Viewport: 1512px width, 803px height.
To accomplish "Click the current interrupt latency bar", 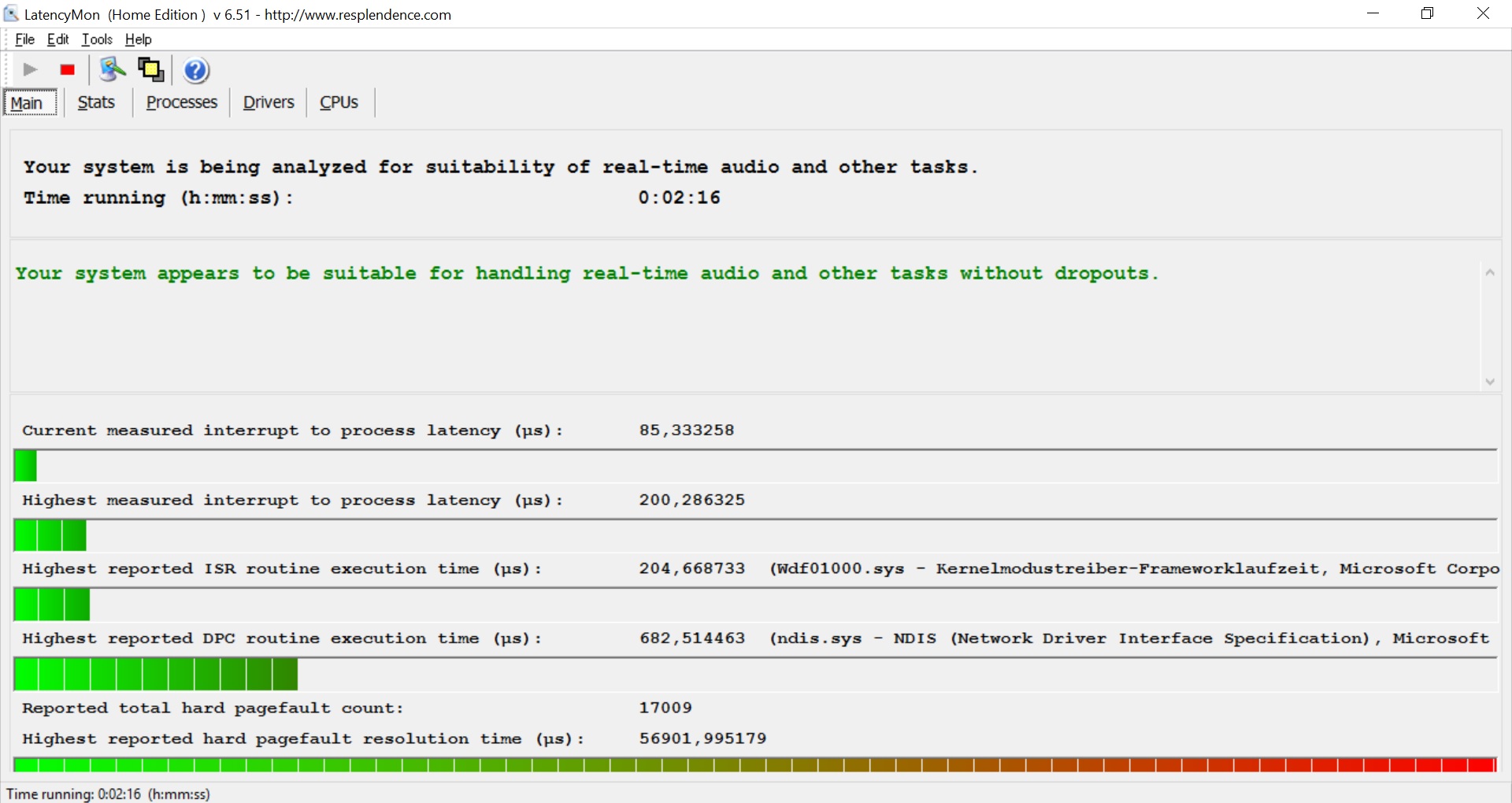I will click(755, 466).
